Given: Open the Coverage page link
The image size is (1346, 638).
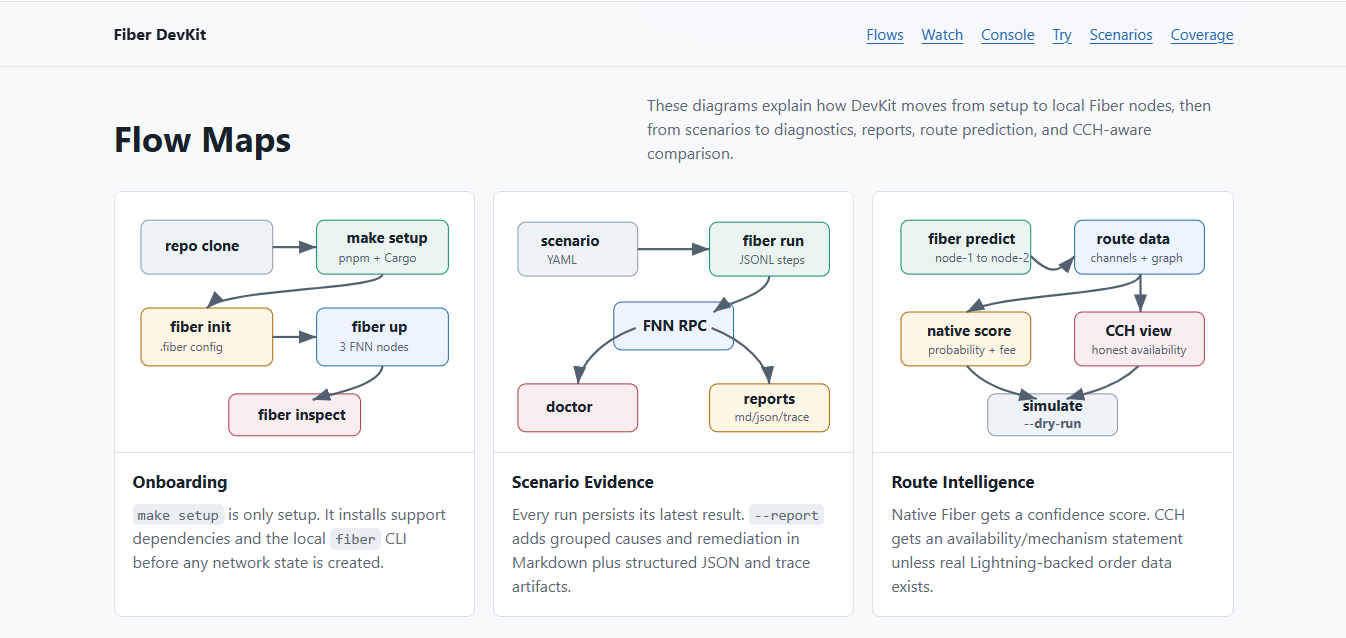Looking at the screenshot, I should pos(1202,35).
